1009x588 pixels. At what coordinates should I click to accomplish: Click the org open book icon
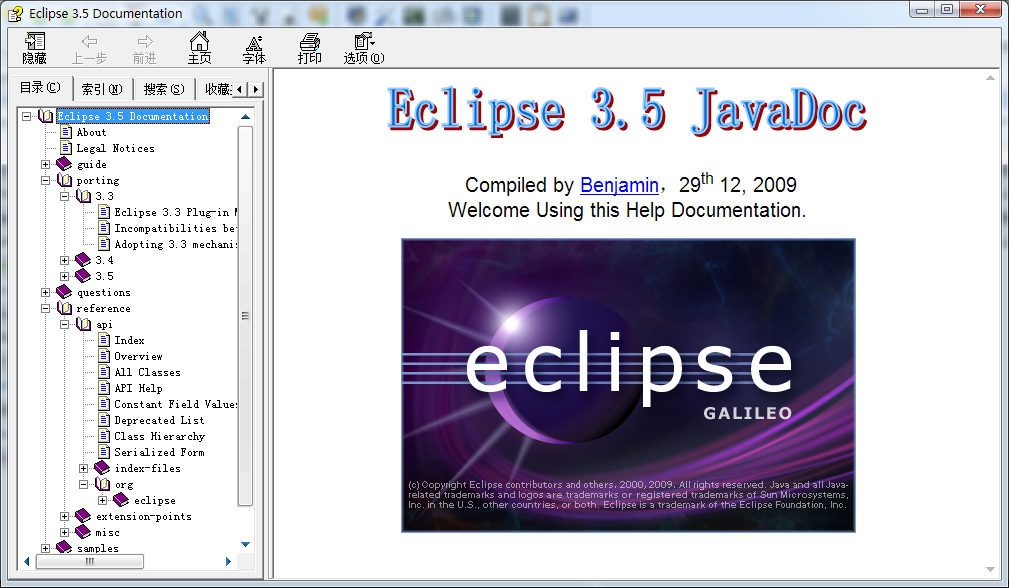[x=102, y=484]
